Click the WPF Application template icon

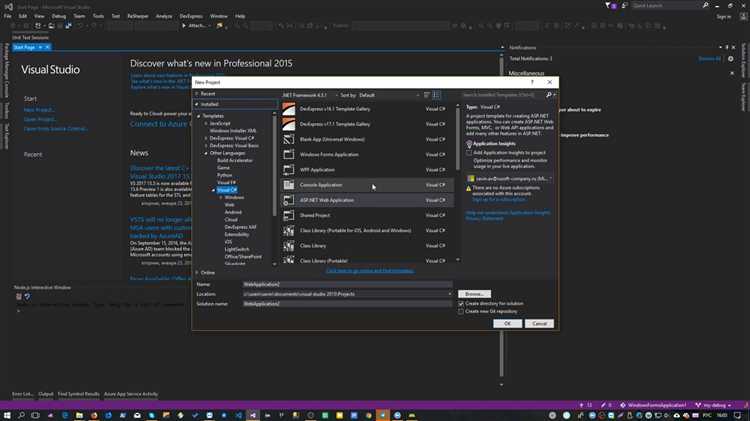[x=289, y=169]
